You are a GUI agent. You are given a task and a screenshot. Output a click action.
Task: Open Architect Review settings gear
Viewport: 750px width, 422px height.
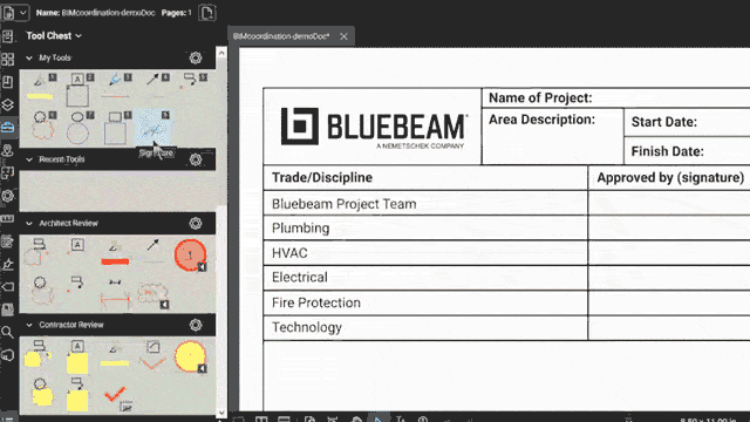click(196, 223)
